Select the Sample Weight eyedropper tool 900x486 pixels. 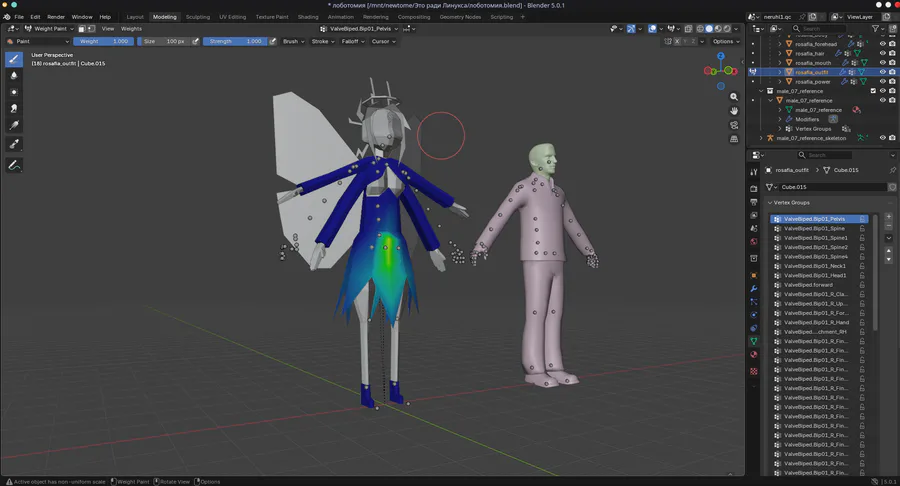click(14, 143)
